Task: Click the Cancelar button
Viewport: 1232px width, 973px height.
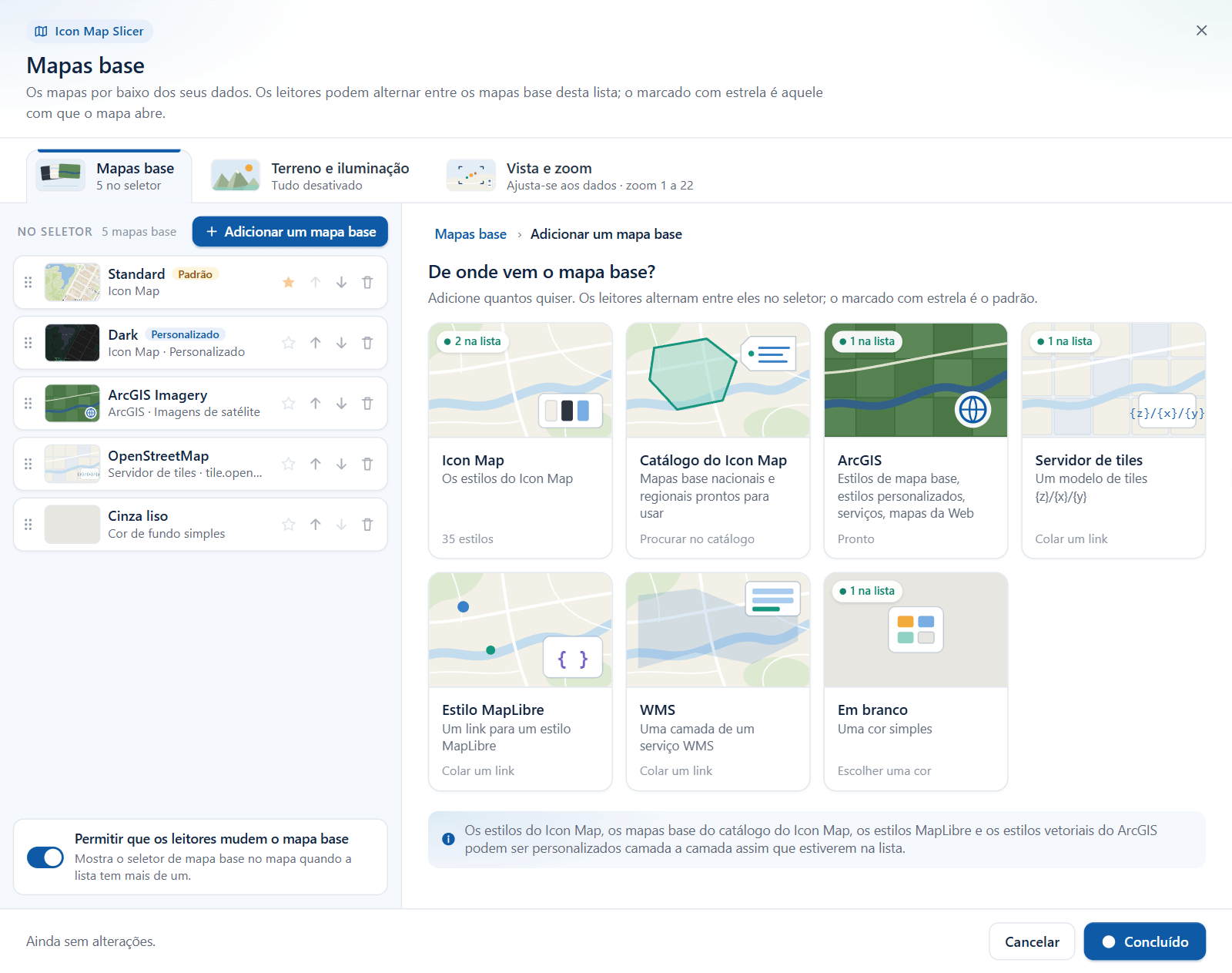Action: click(1032, 941)
